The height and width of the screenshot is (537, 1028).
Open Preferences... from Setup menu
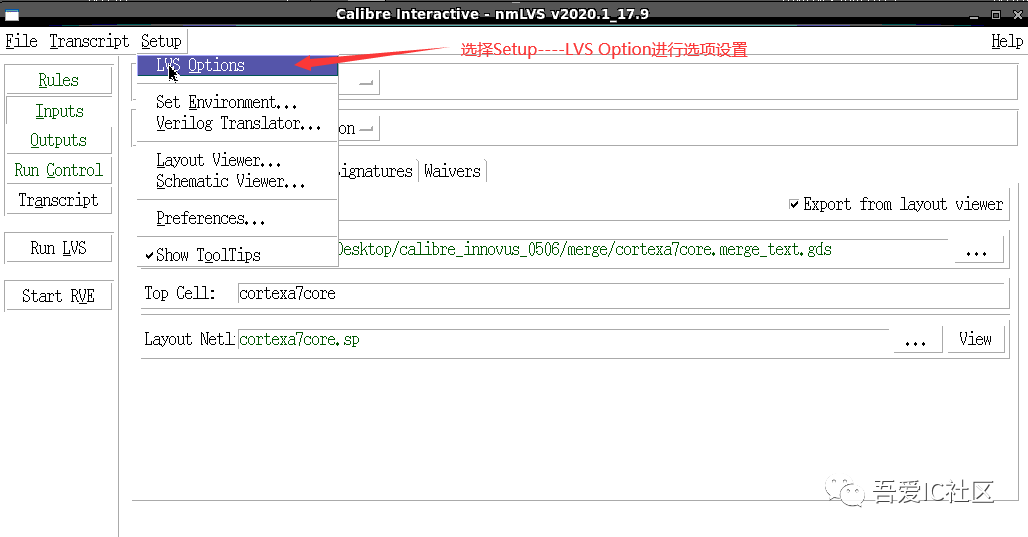click(210, 218)
